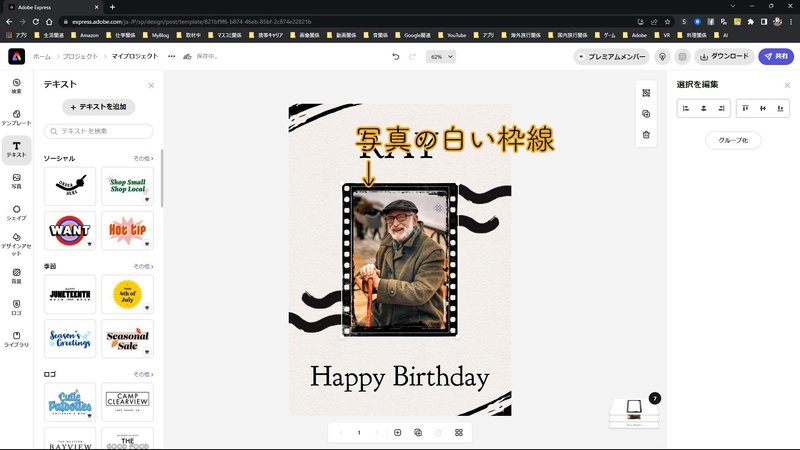The height and width of the screenshot is (450, 800).
Task: Select the WANT text template
Action: point(70,231)
